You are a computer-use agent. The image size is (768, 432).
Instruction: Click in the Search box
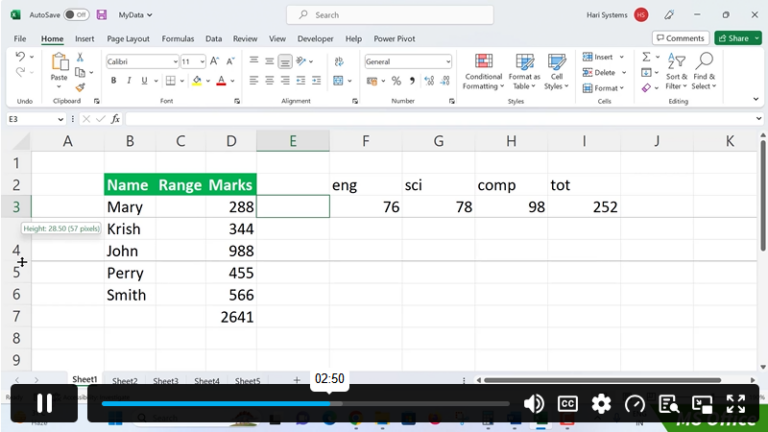390,15
